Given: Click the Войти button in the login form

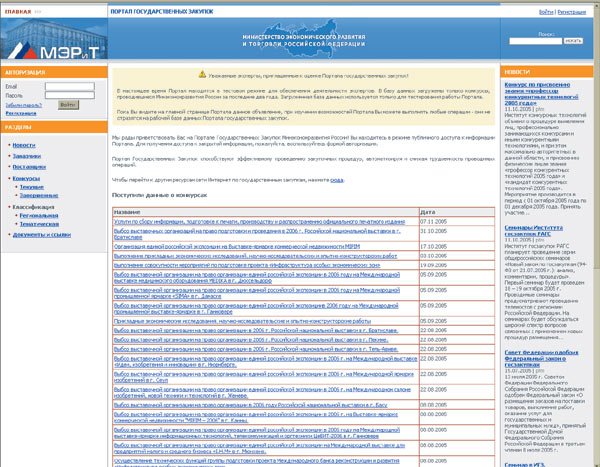Looking at the screenshot, I should pos(68,105).
